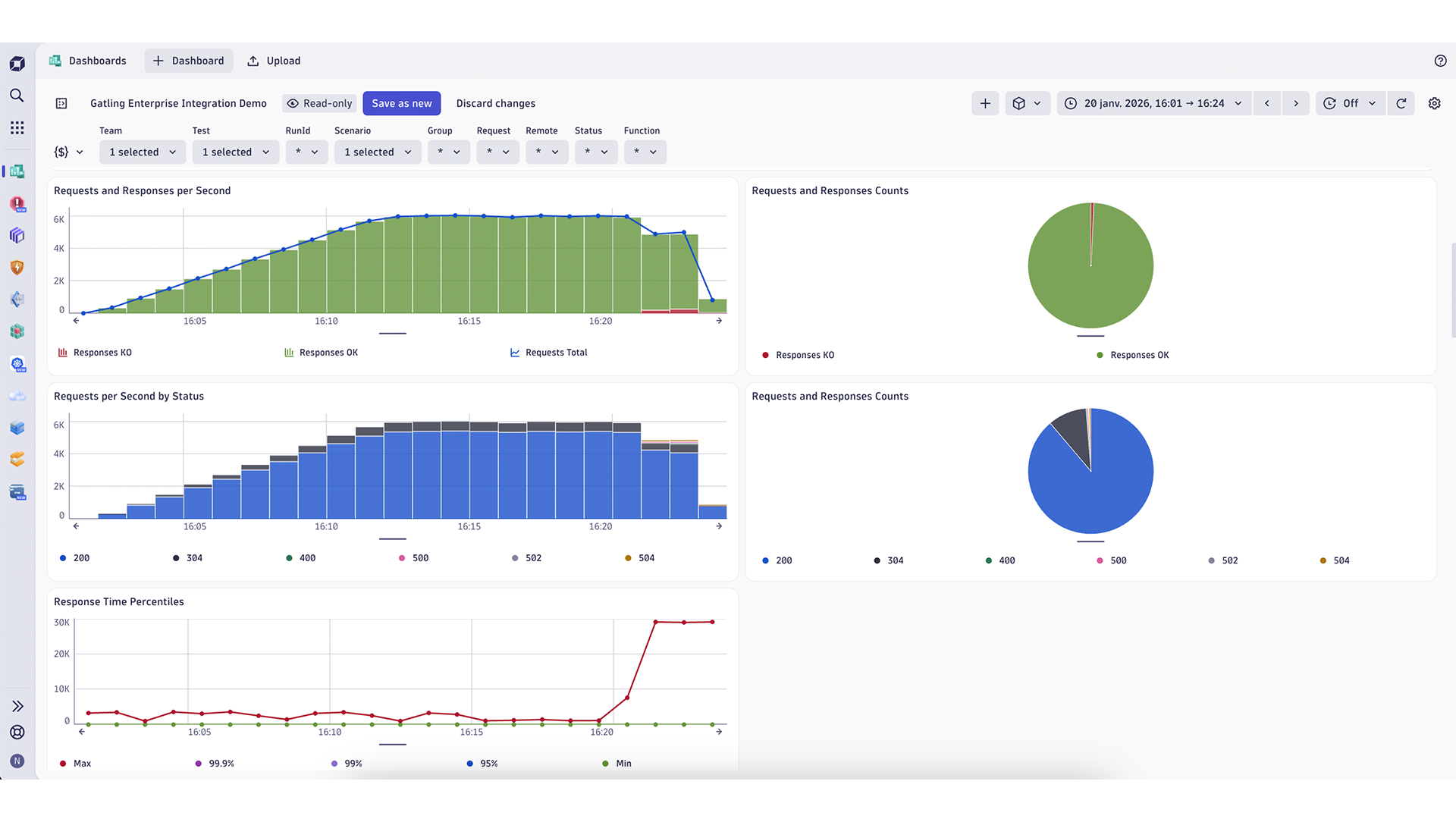This screenshot has height=819, width=1456.
Task: Select the Kubernetes plugin icon in sidebar
Action: tap(17, 364)
